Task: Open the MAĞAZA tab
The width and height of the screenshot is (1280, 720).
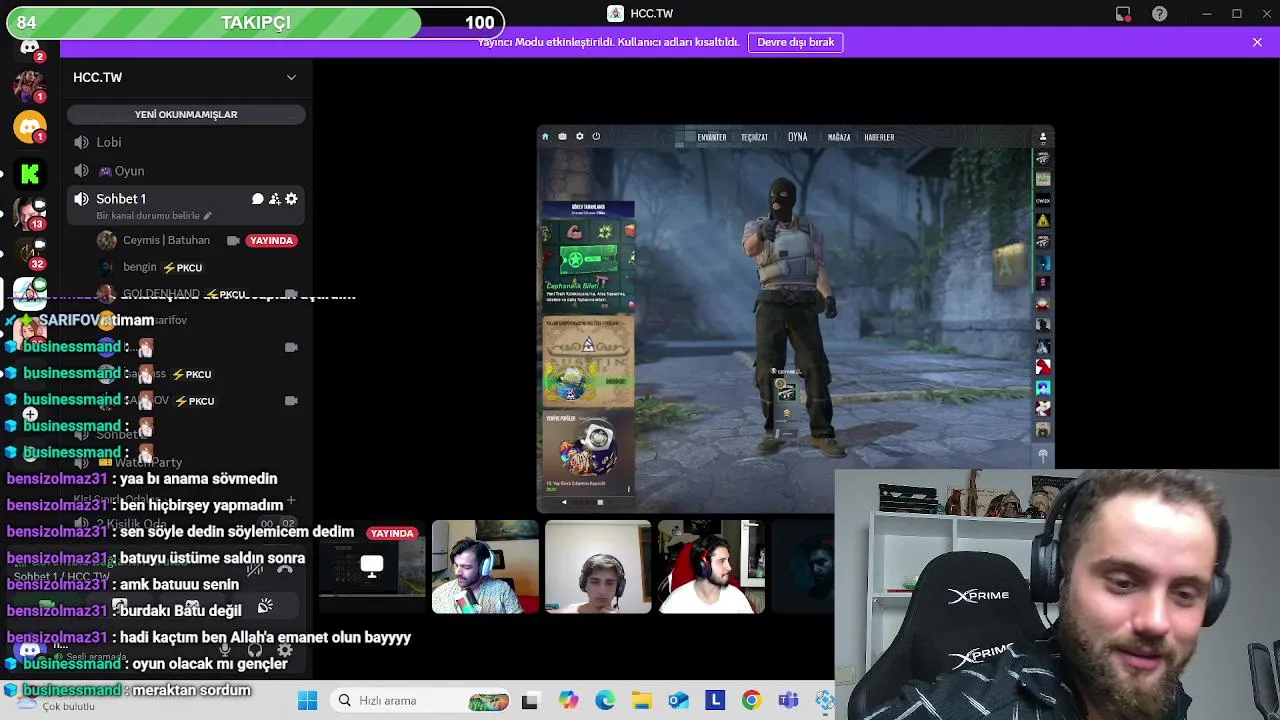Action: pos(839,137)
